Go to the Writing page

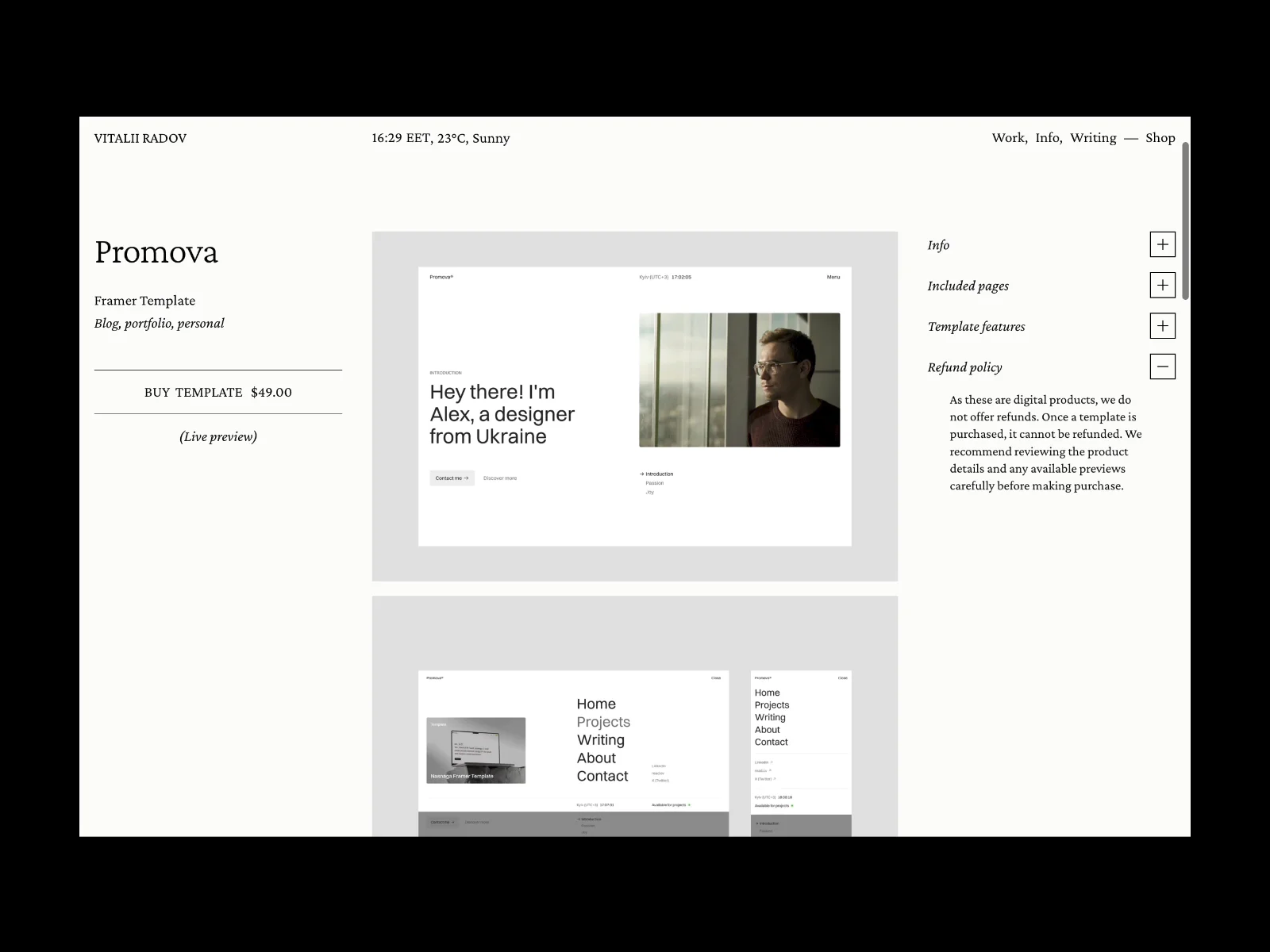point(1093,138)
